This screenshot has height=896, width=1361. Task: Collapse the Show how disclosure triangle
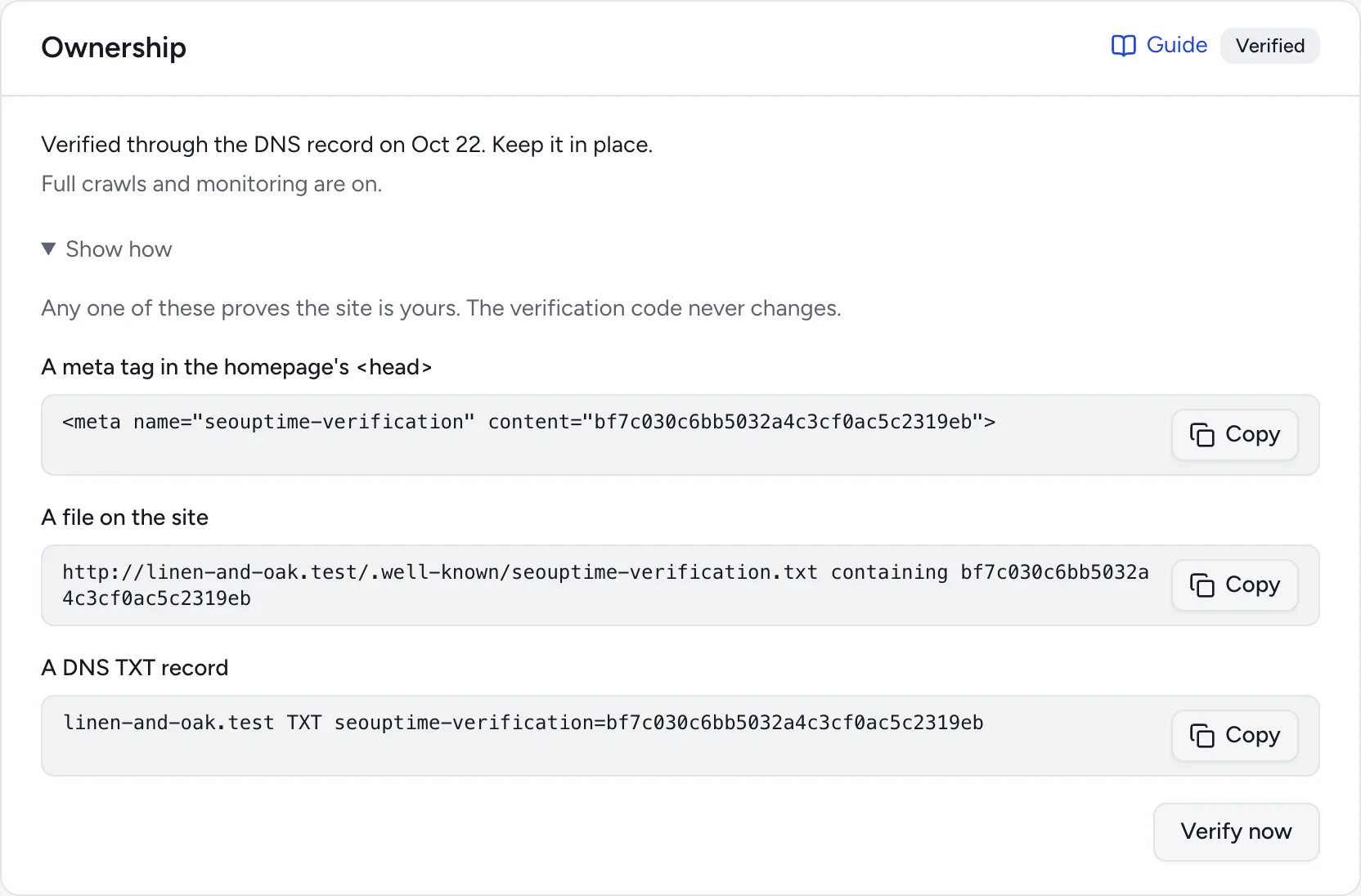[48, 249]
